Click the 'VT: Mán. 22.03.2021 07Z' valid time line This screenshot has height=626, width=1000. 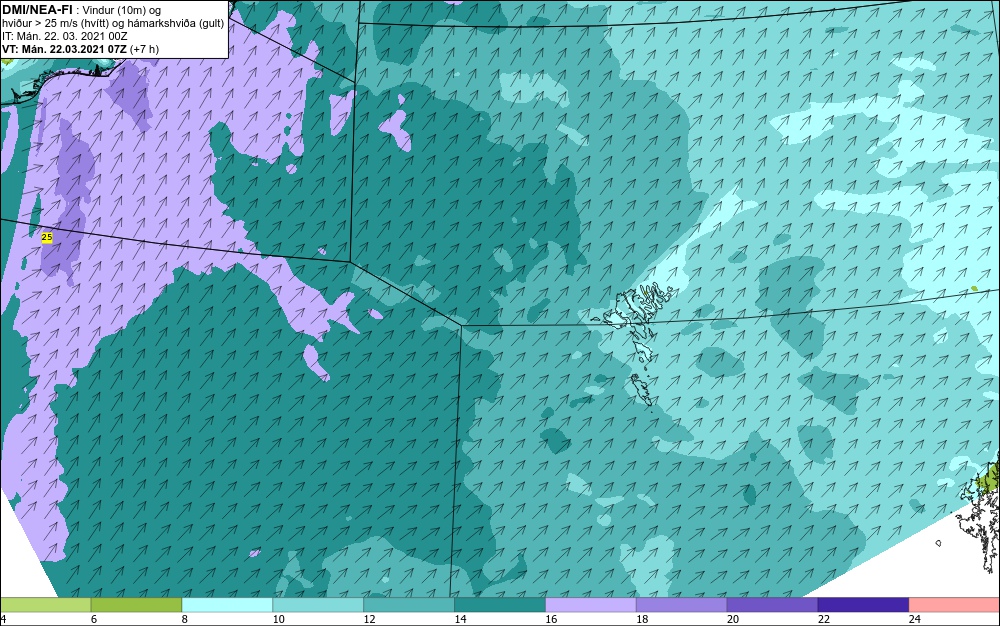click(80, 49)
